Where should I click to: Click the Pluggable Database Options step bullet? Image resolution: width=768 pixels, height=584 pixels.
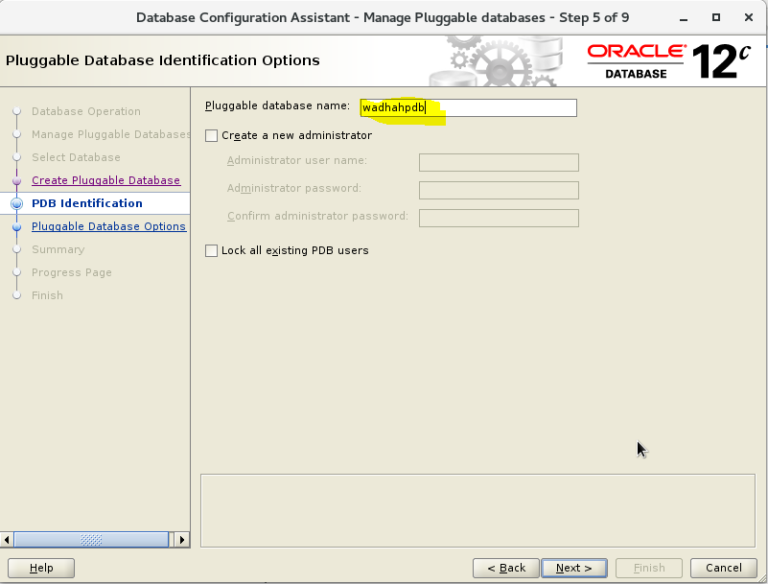(x=17, y=227)
